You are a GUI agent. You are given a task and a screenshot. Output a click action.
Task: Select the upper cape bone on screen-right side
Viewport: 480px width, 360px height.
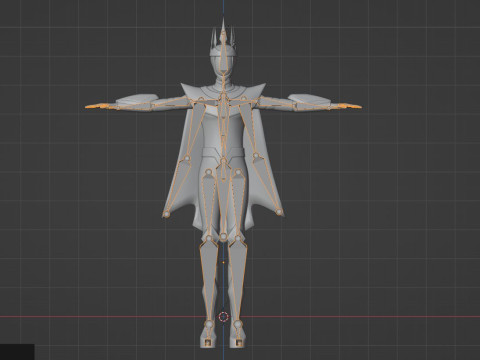(x=249, y=128)
